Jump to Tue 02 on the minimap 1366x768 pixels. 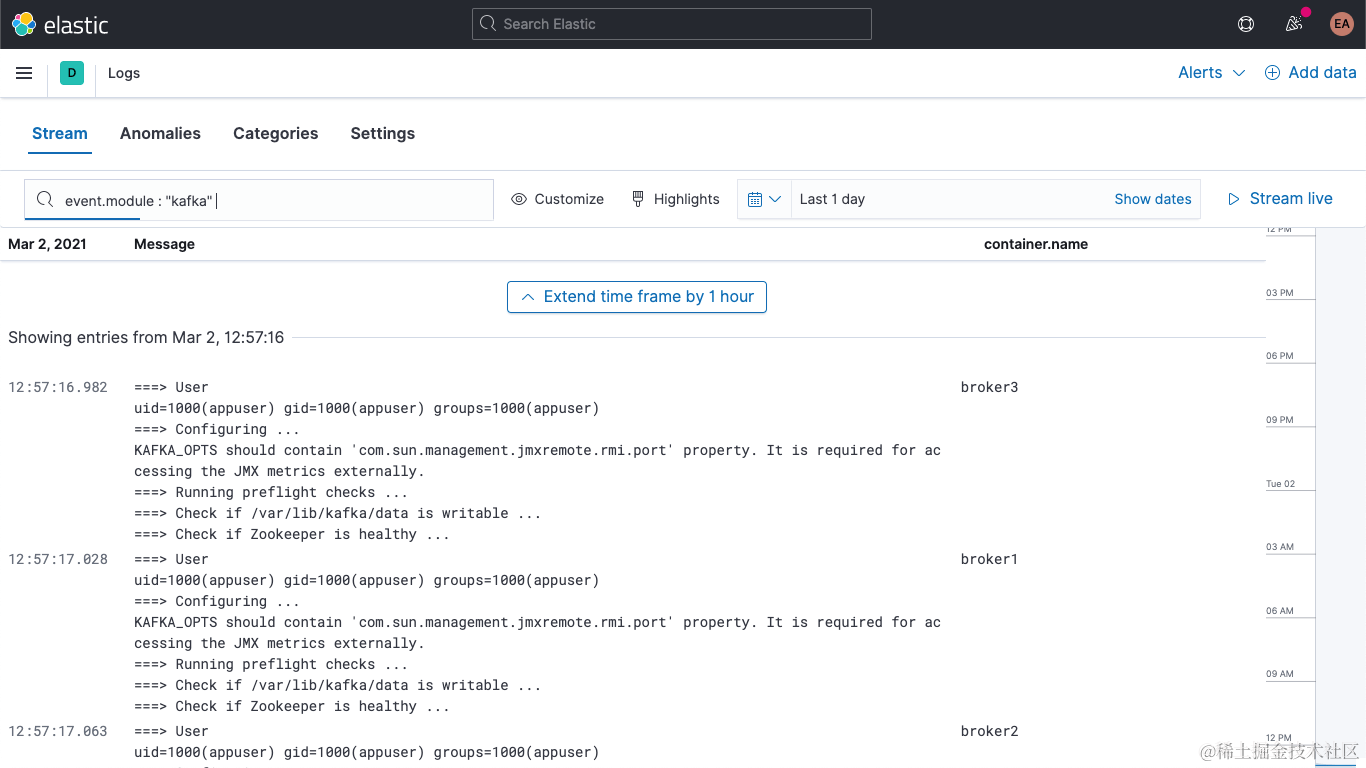1280,484
